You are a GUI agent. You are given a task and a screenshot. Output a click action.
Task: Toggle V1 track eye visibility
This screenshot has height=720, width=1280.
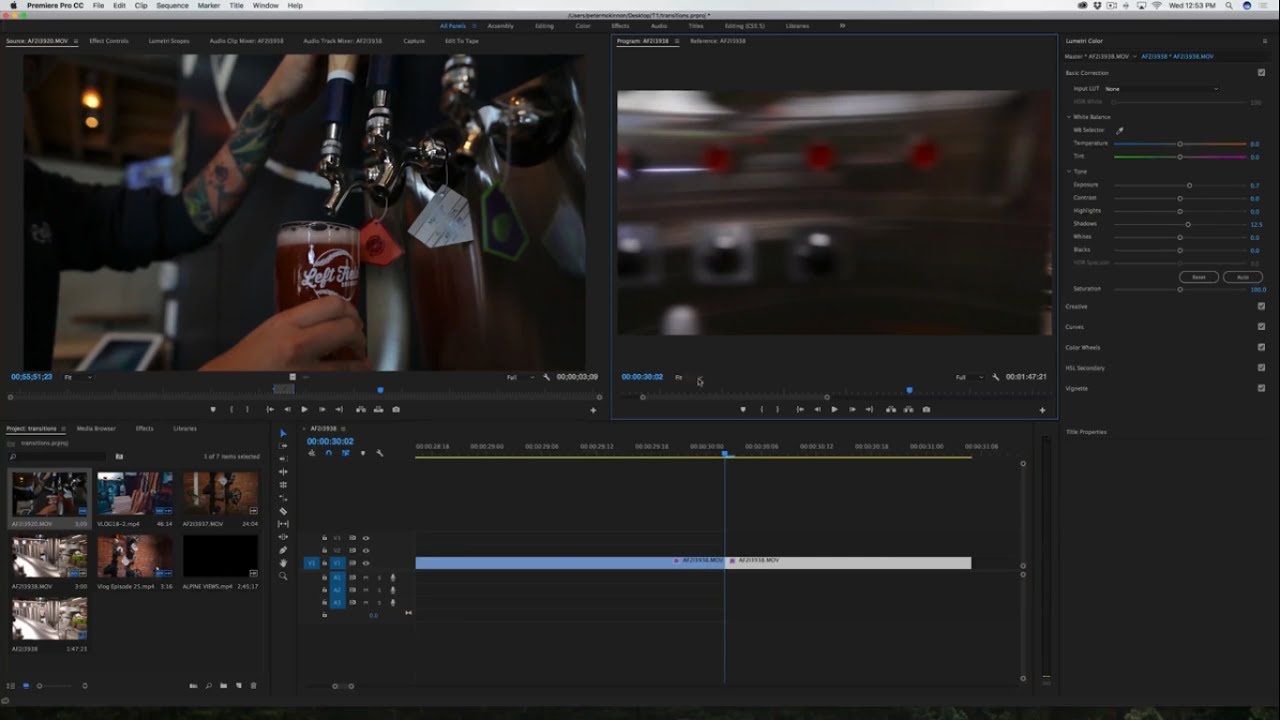[x=366, y=563]
